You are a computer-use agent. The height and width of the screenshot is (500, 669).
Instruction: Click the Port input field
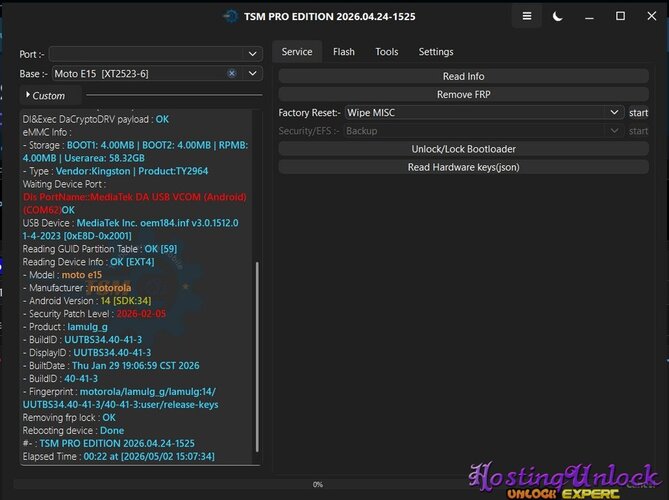(x=156, y=54)
